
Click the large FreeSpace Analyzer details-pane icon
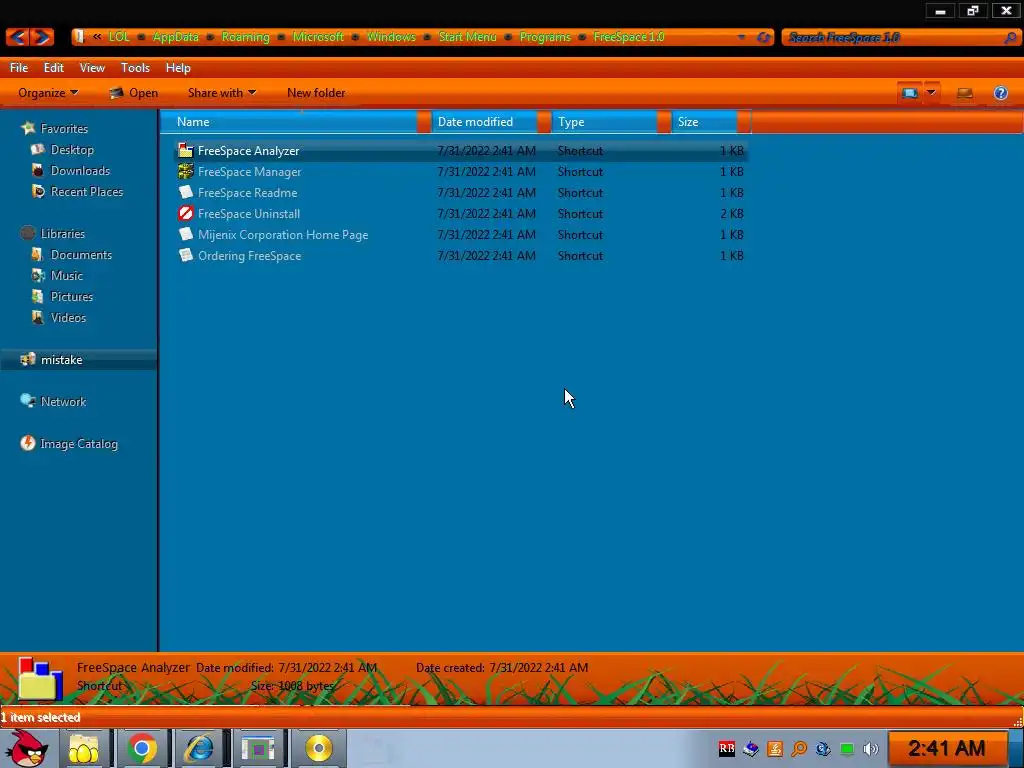coord(40,679)
